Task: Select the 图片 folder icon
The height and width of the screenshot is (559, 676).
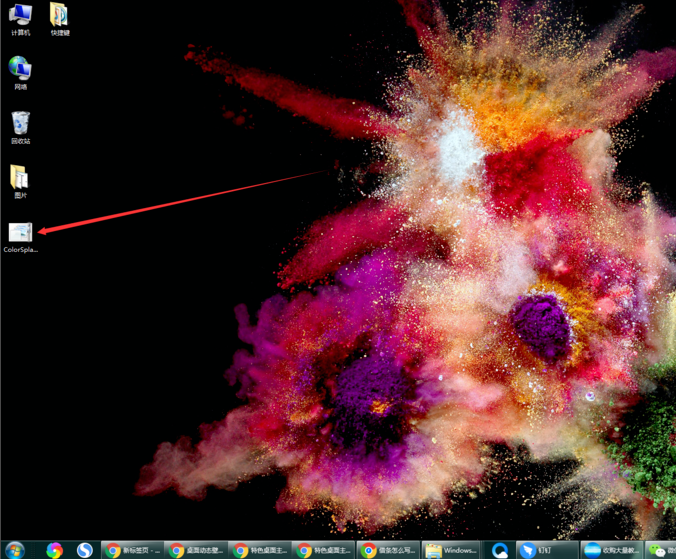Action: tap(20, 178)
